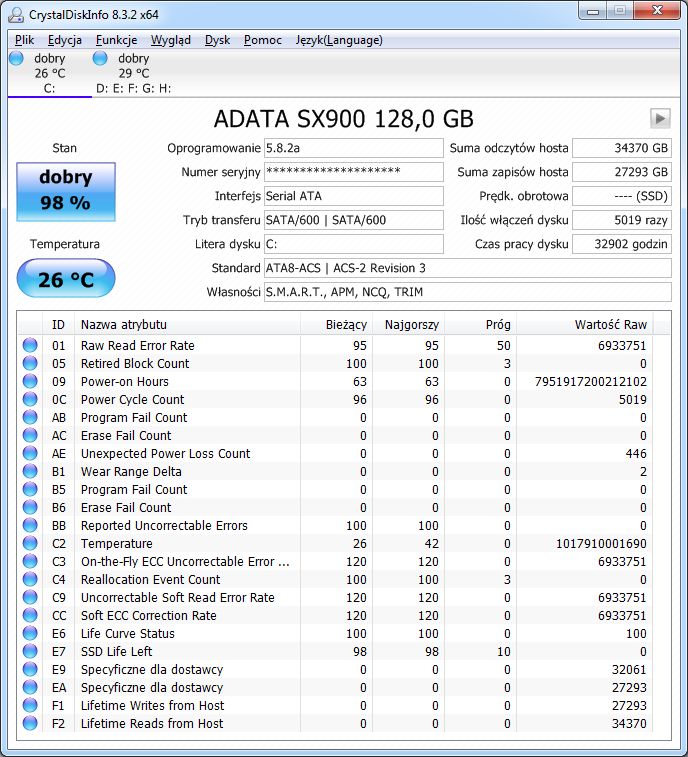Click the dobry 98 % health status button

[x=66, y=192]
